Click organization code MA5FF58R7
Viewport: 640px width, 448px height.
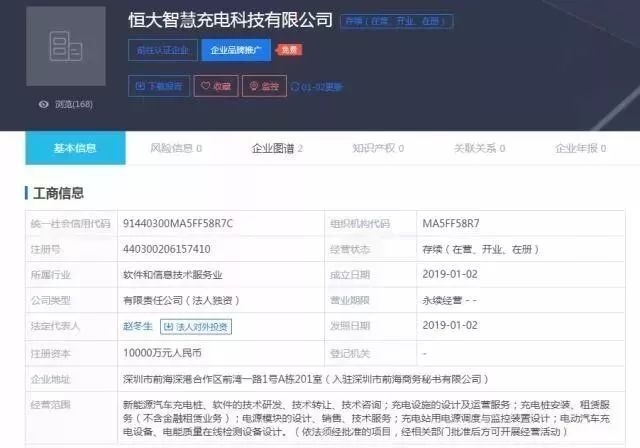[451, 224]
